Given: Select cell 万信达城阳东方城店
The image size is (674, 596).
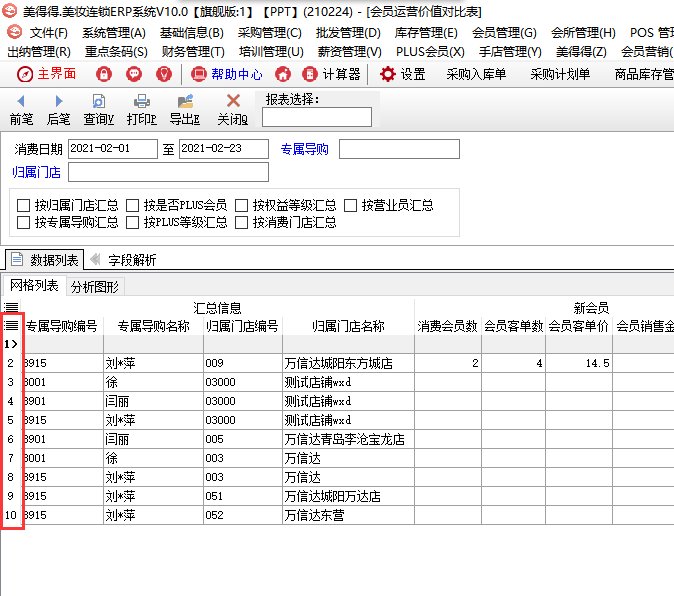Looking at the screenshot, I should pos(348,363).
